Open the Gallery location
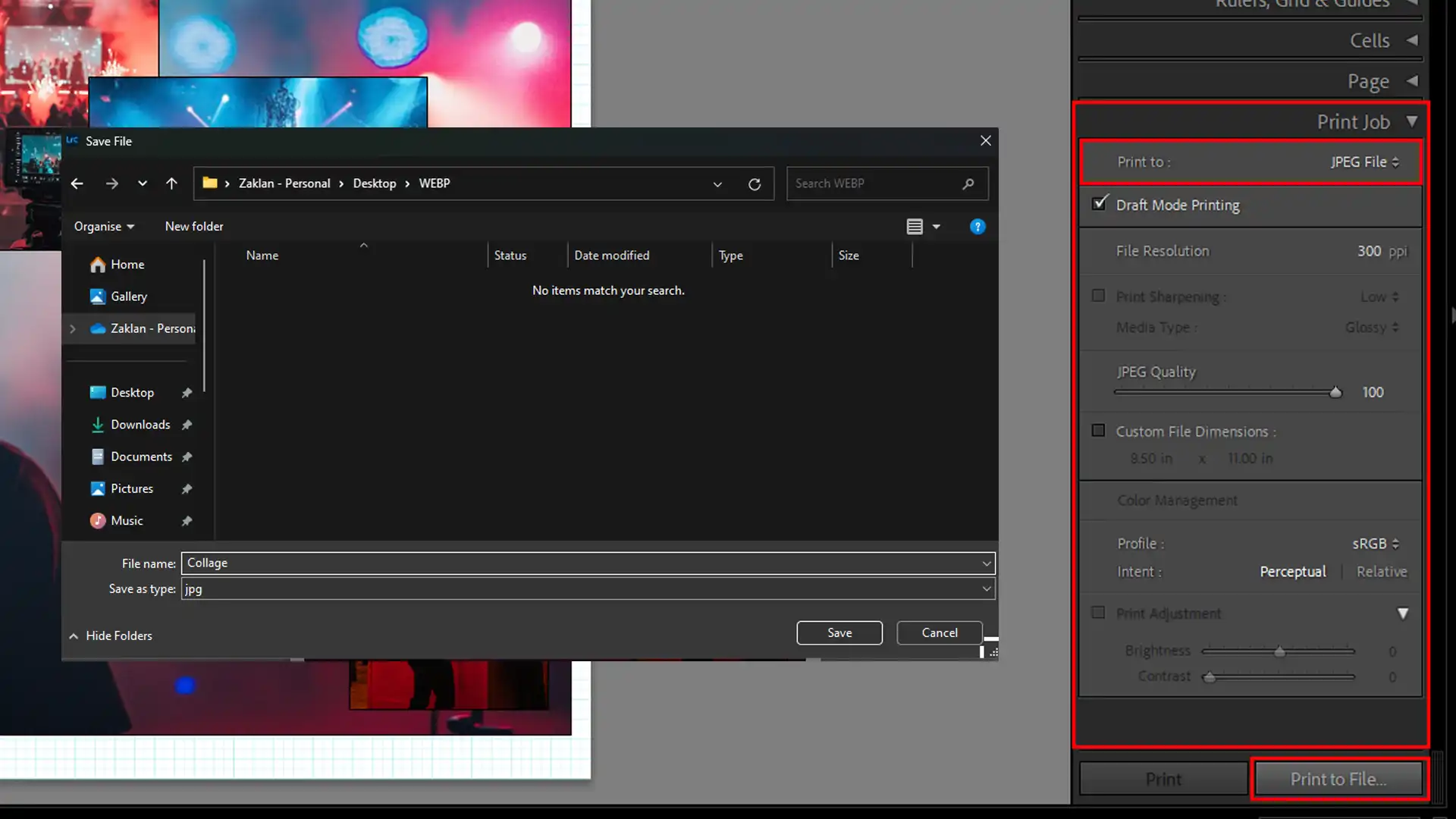Screen dimensions: 1456x819 point(129,297)
